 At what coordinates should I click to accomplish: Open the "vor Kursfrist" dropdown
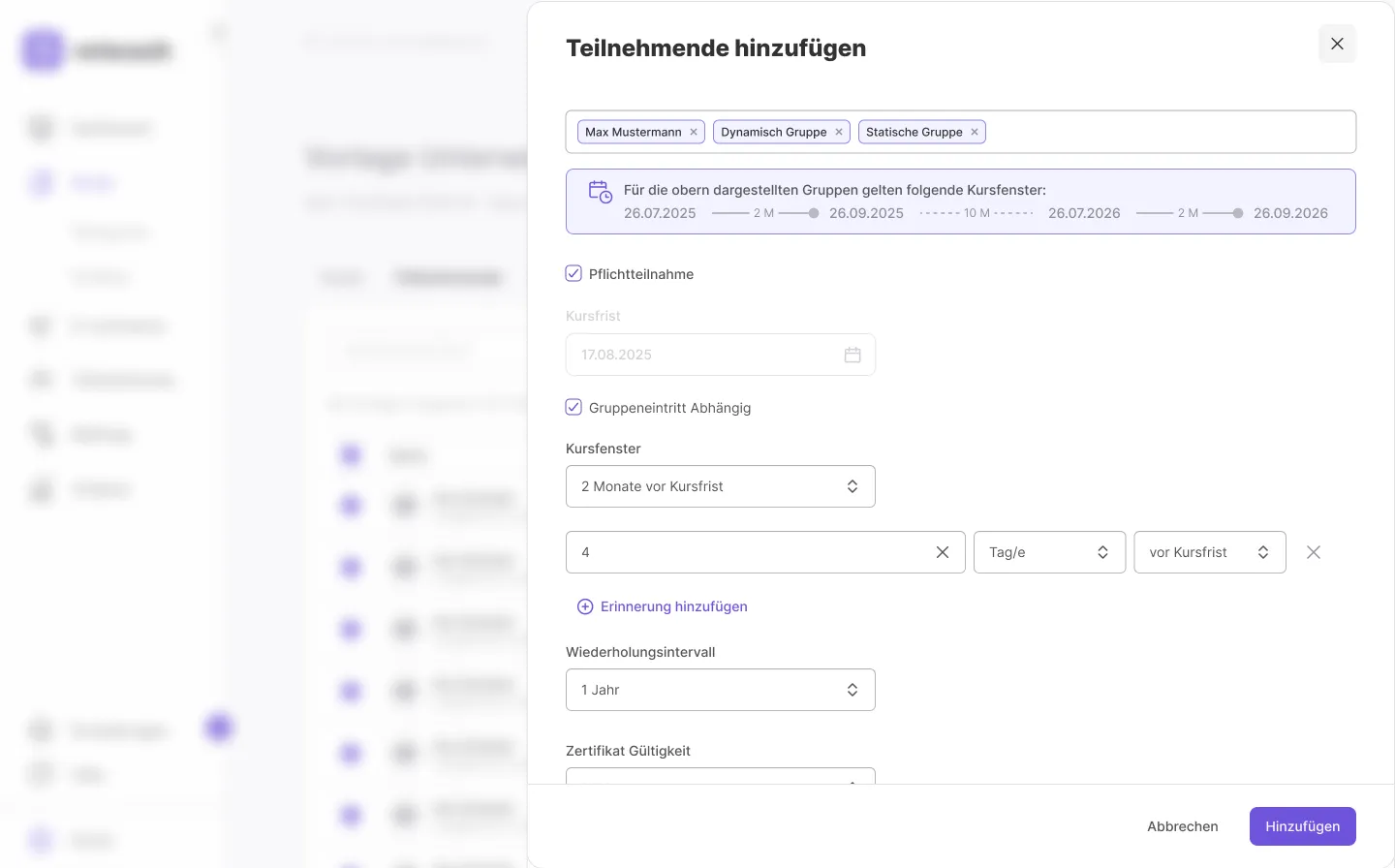1209,552
